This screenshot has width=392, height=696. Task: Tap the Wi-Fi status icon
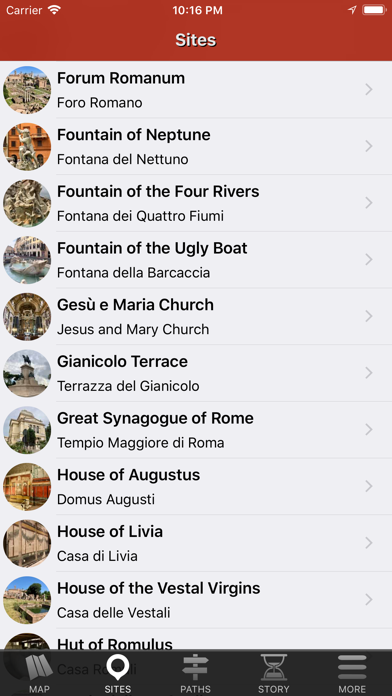pos(54,10)
